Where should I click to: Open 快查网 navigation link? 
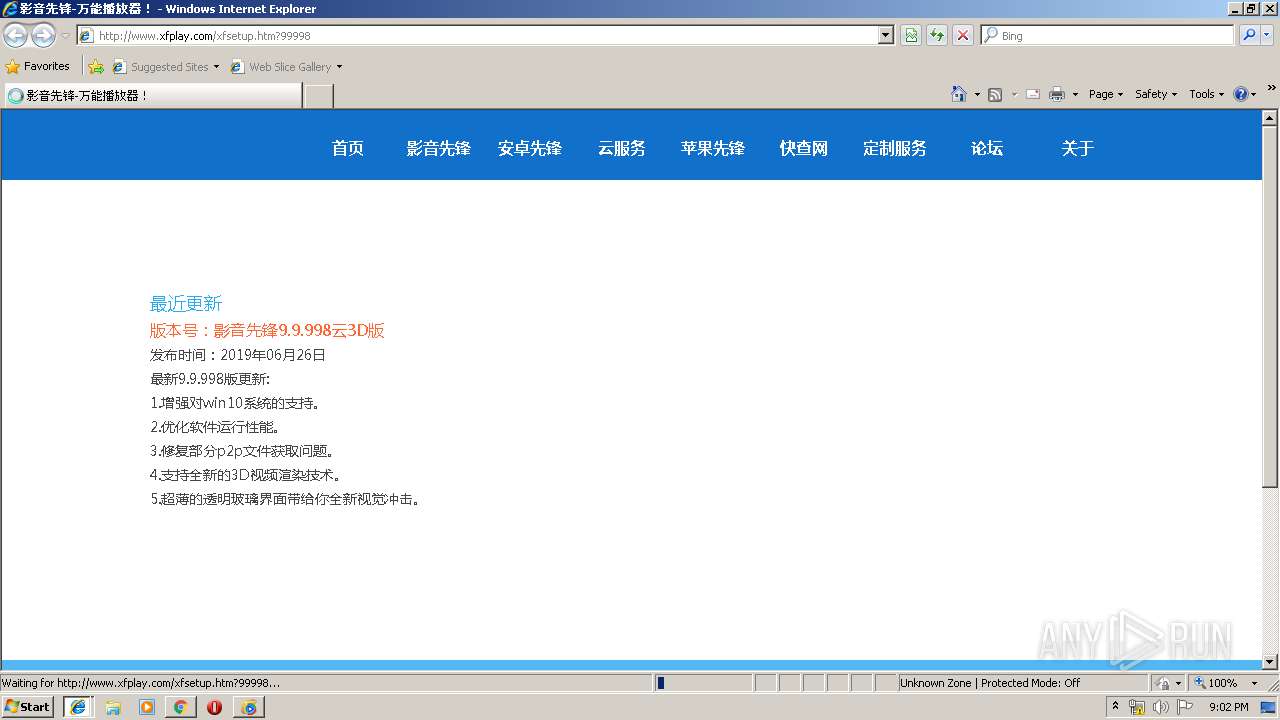pyautogui.click(x=804, y=148)
